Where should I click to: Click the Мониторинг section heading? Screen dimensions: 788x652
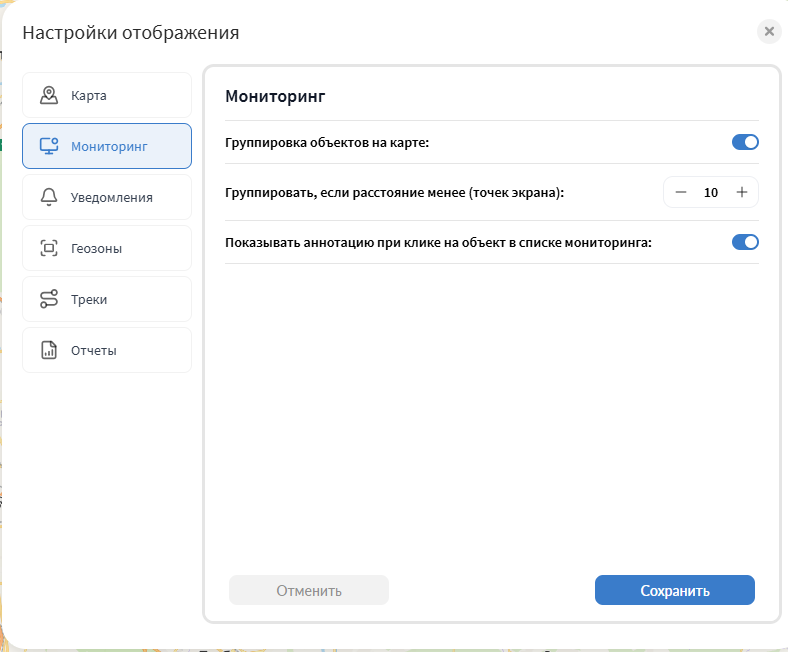275,96
